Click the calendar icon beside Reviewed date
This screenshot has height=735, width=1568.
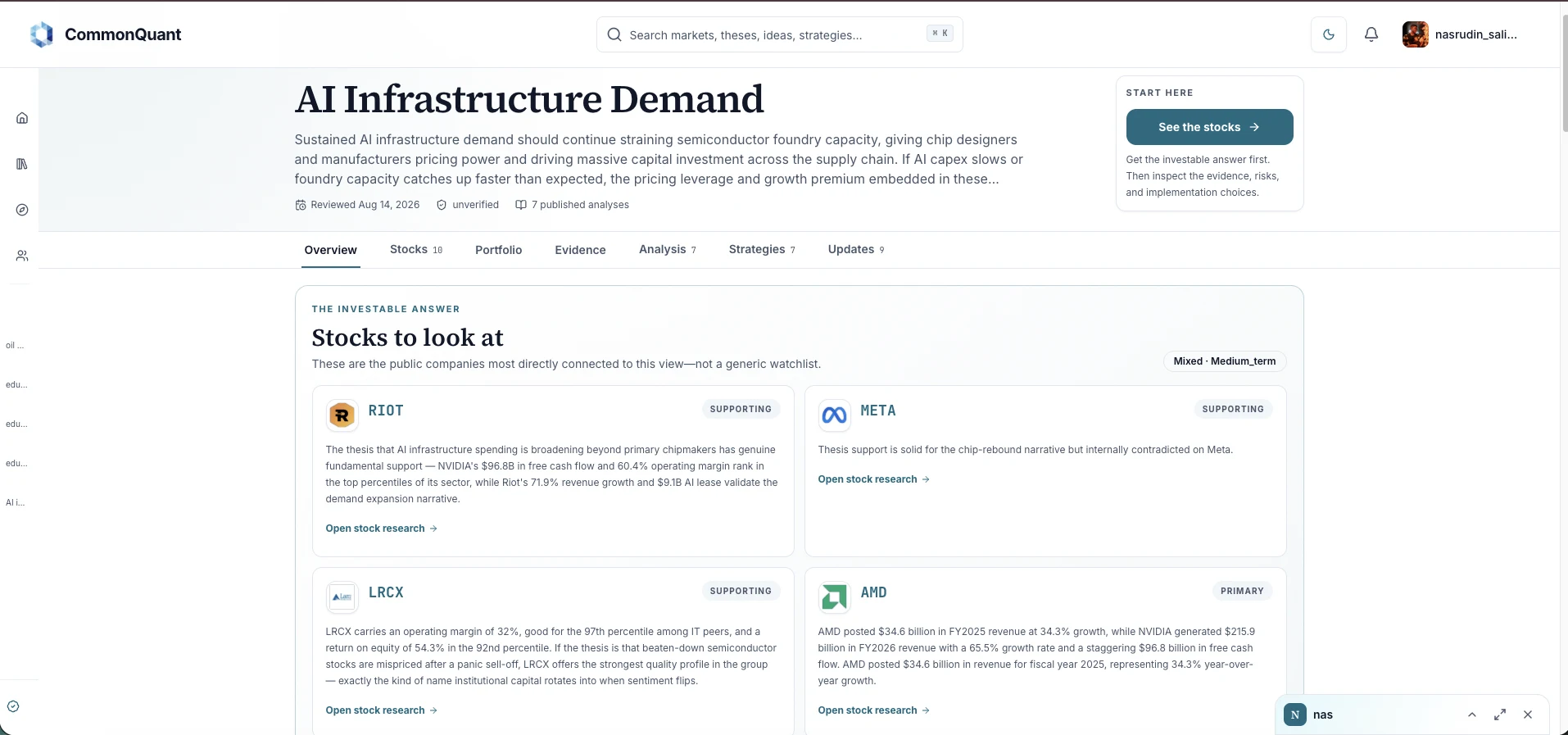coord(301,205)
